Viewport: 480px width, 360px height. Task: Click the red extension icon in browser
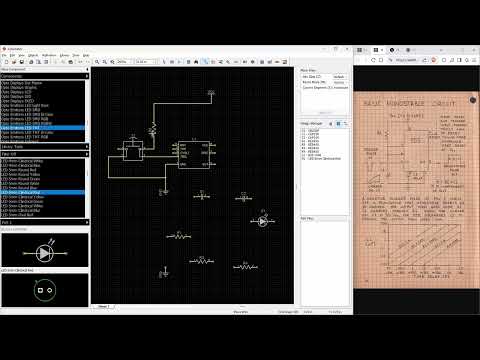(434, 60)
